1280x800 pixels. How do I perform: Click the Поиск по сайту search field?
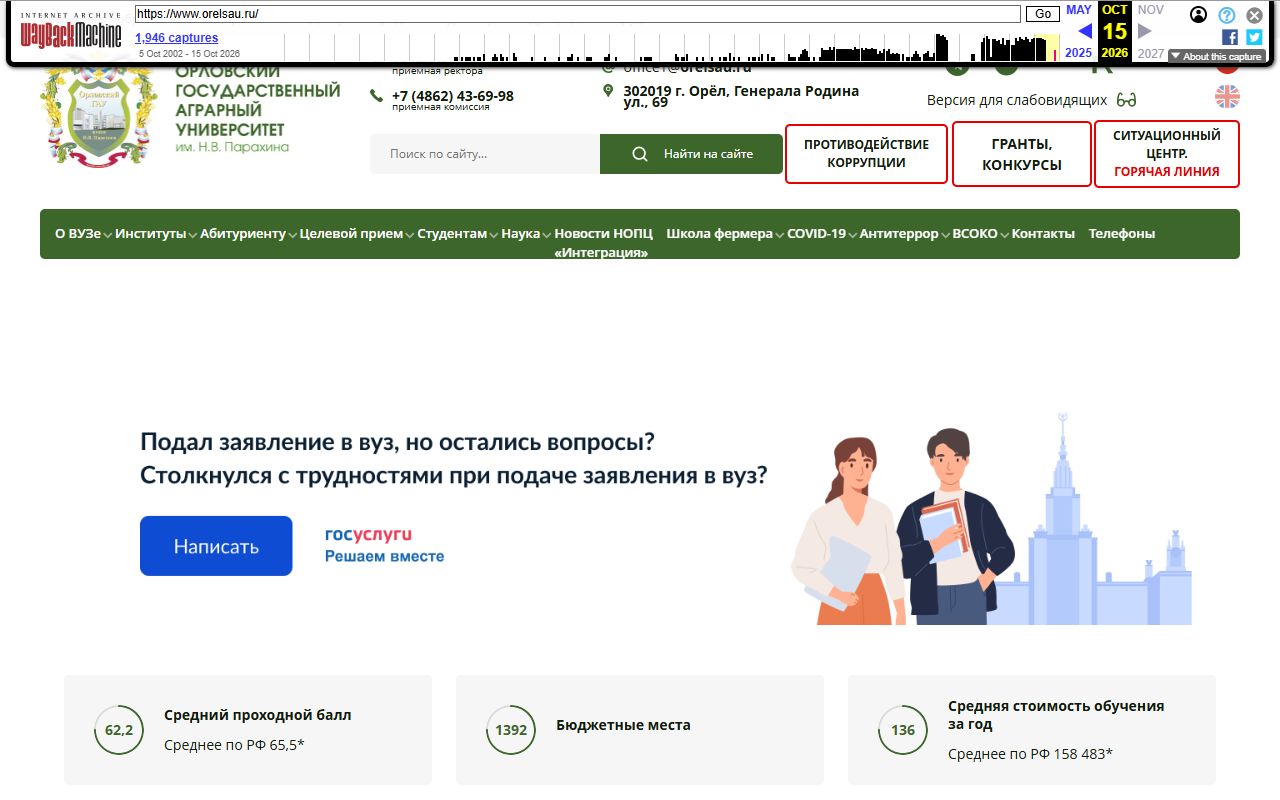[x=485, y=154]
